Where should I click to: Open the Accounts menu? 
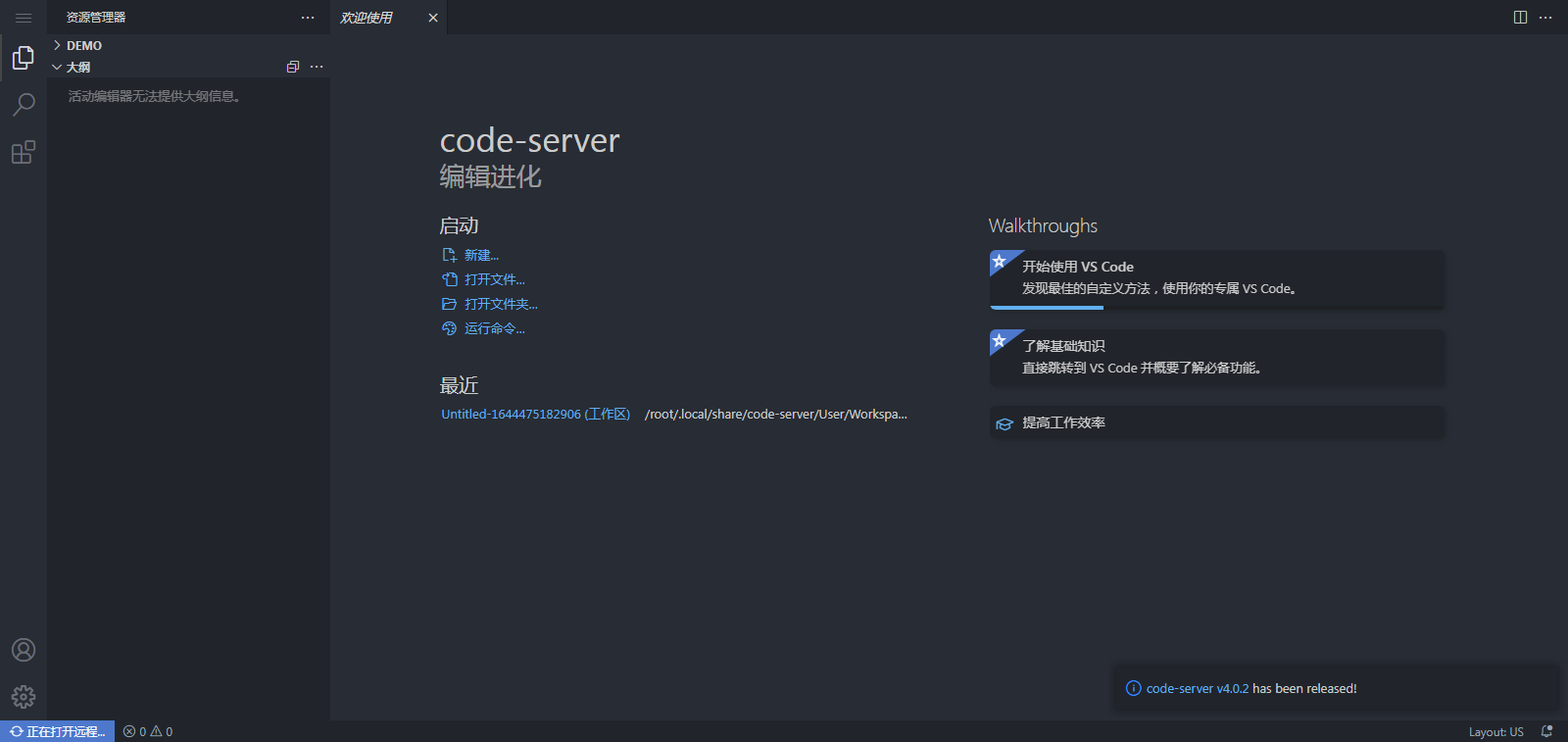(24, 650)
